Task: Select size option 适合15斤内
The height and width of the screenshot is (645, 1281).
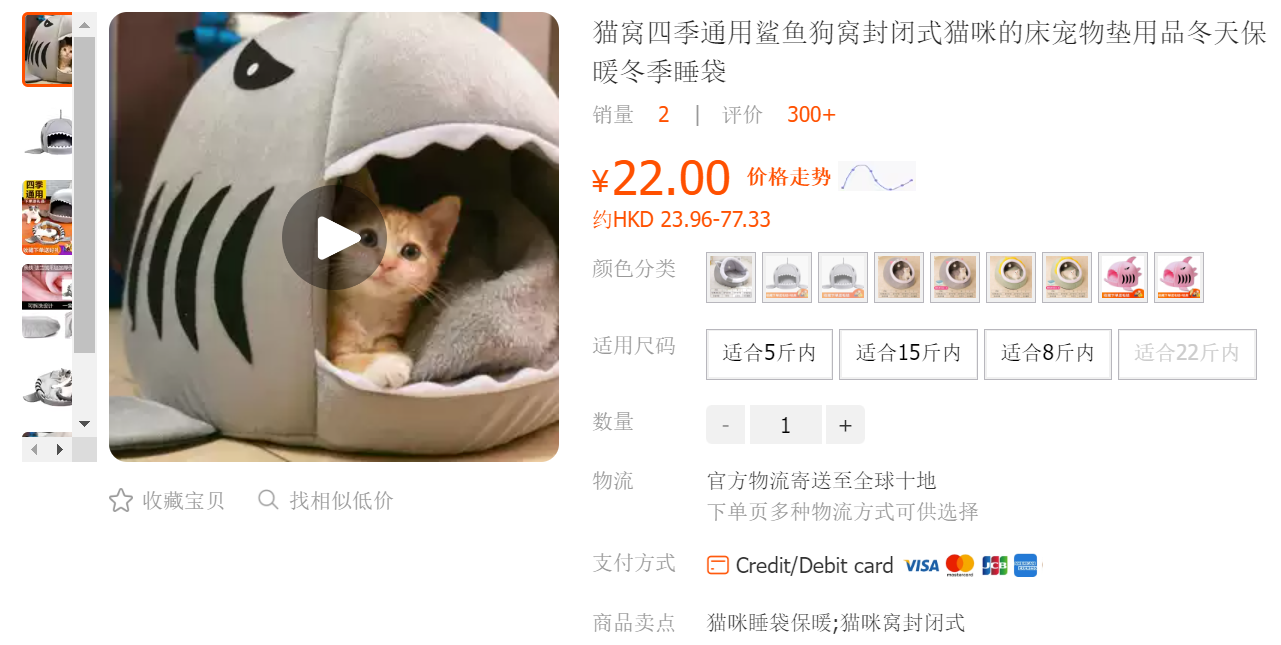Action: click(x=908, y=354)
